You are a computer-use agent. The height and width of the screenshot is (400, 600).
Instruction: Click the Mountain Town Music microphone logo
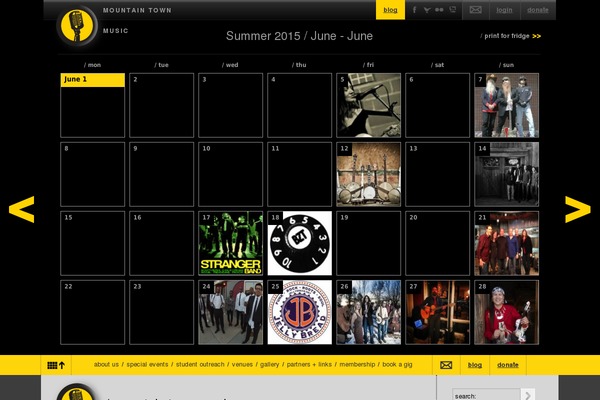tap(77, 26)
